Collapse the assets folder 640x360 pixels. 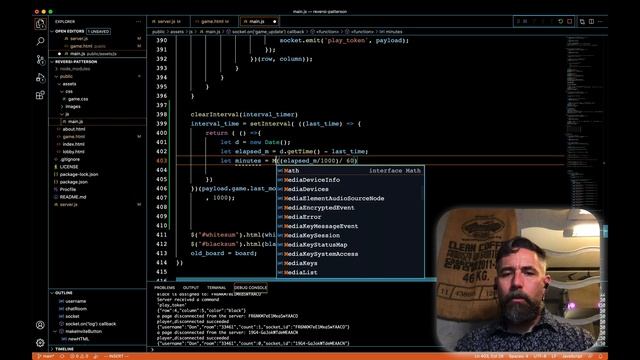69,84
